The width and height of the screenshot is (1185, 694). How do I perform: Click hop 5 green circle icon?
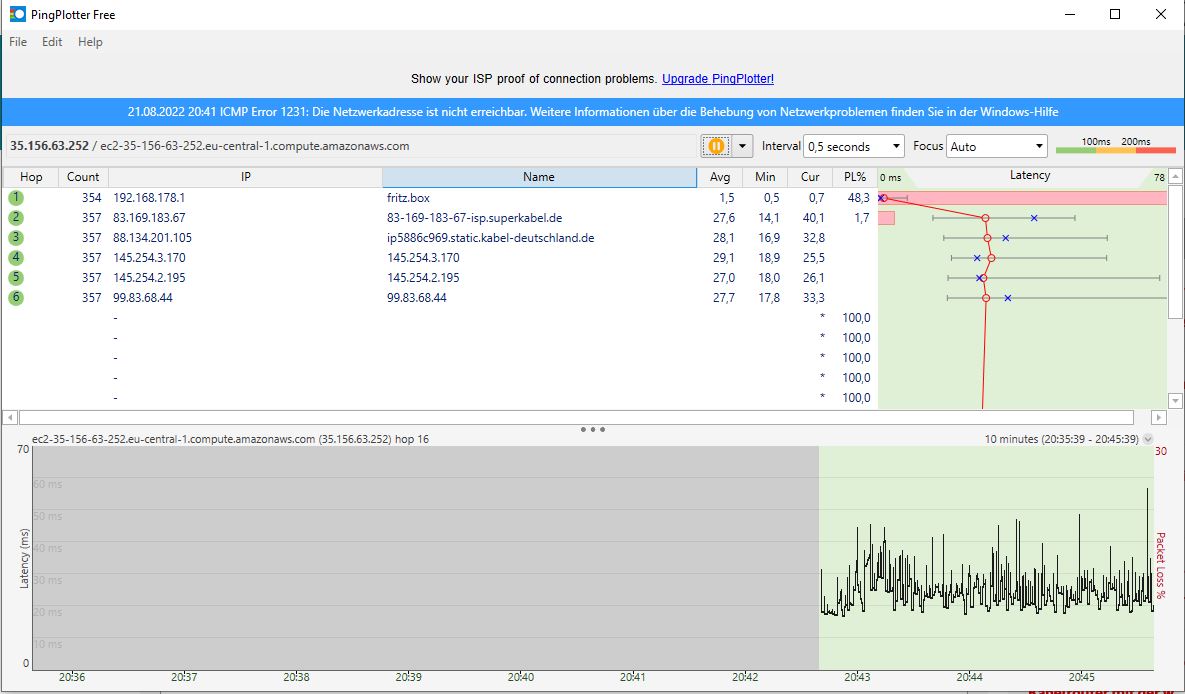click(x=16, y=278)
